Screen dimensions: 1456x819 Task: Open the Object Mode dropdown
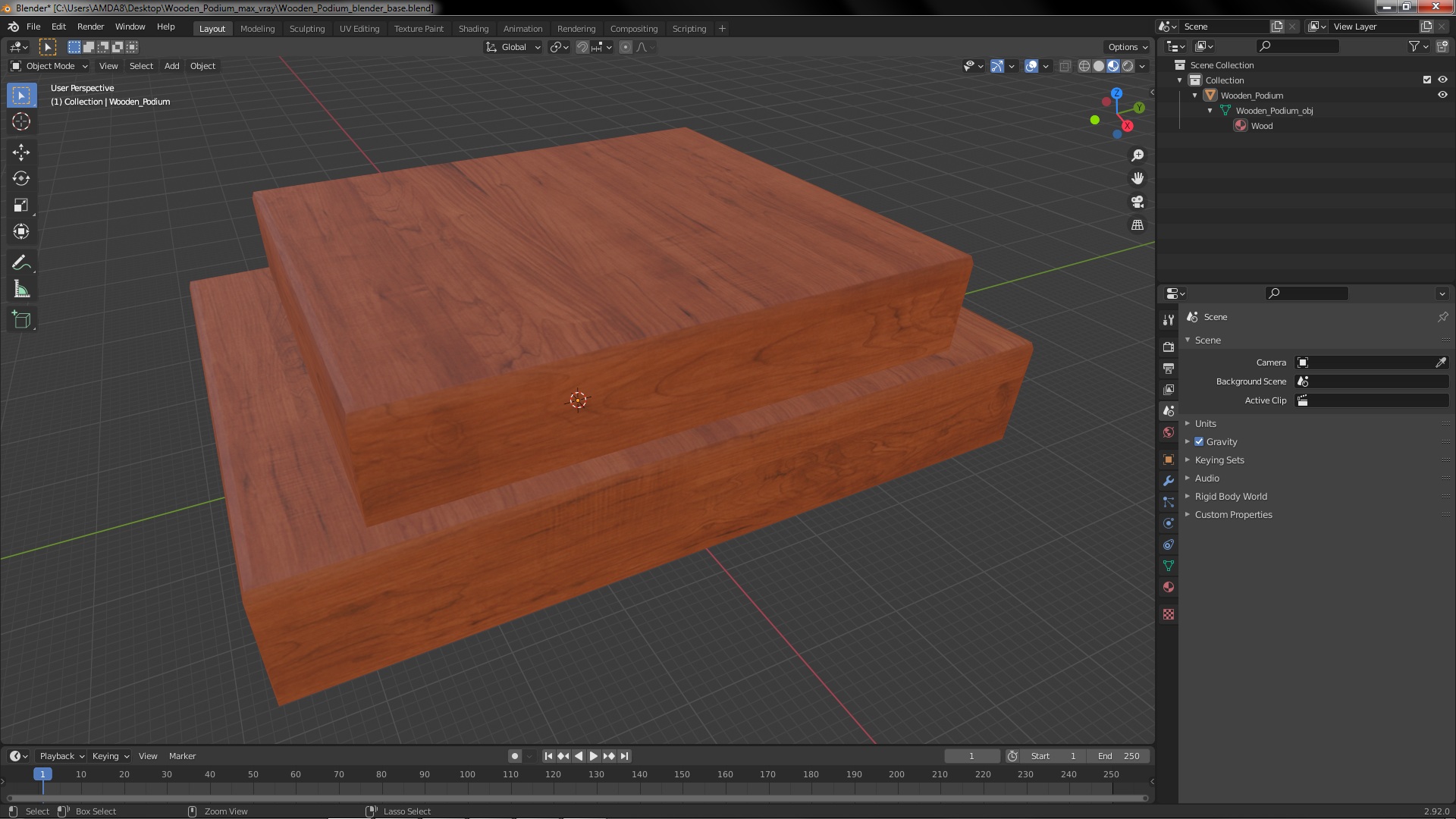[49, 66]
